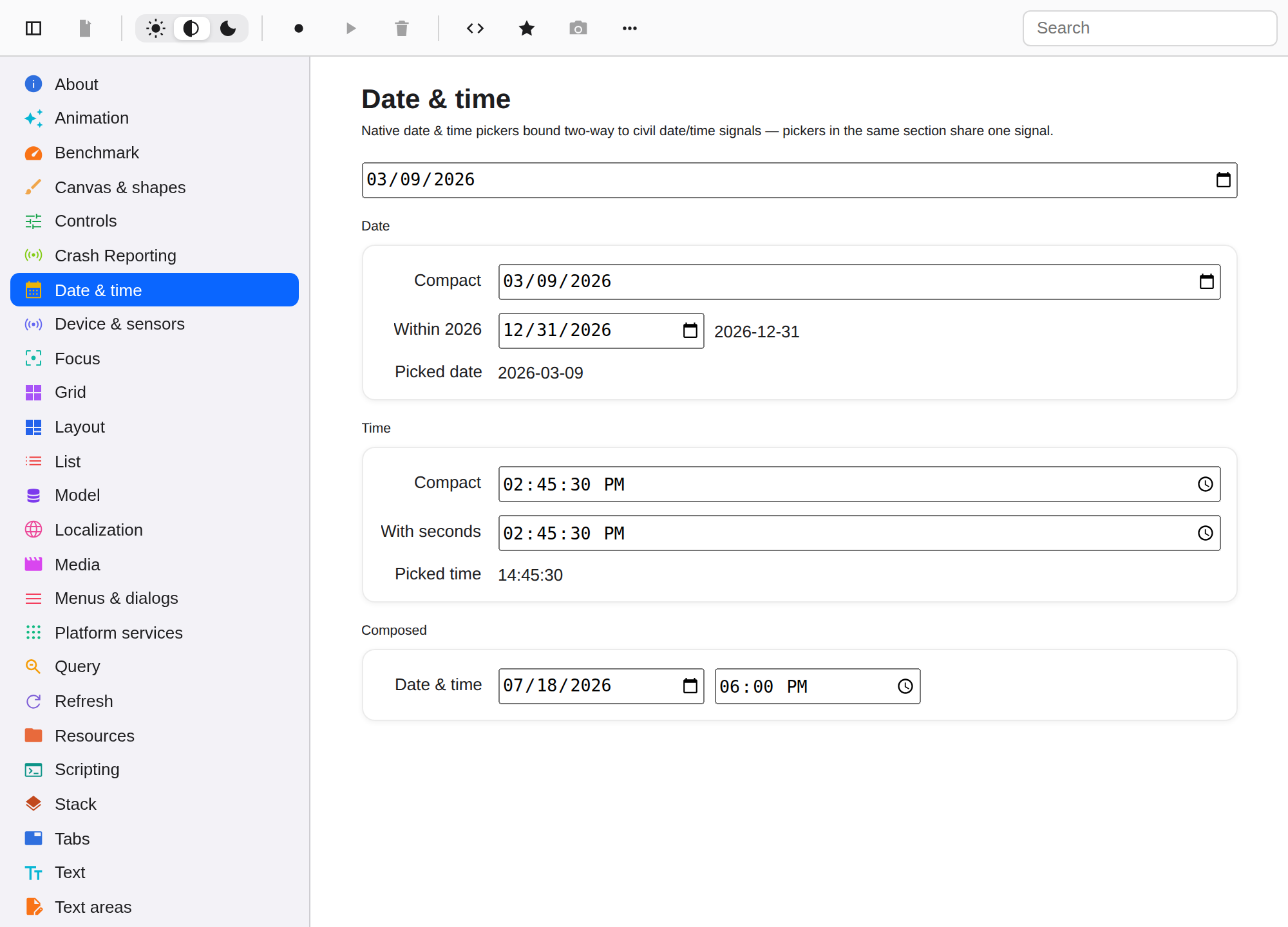Click the 2026-12-31 text value

(757, 332)
